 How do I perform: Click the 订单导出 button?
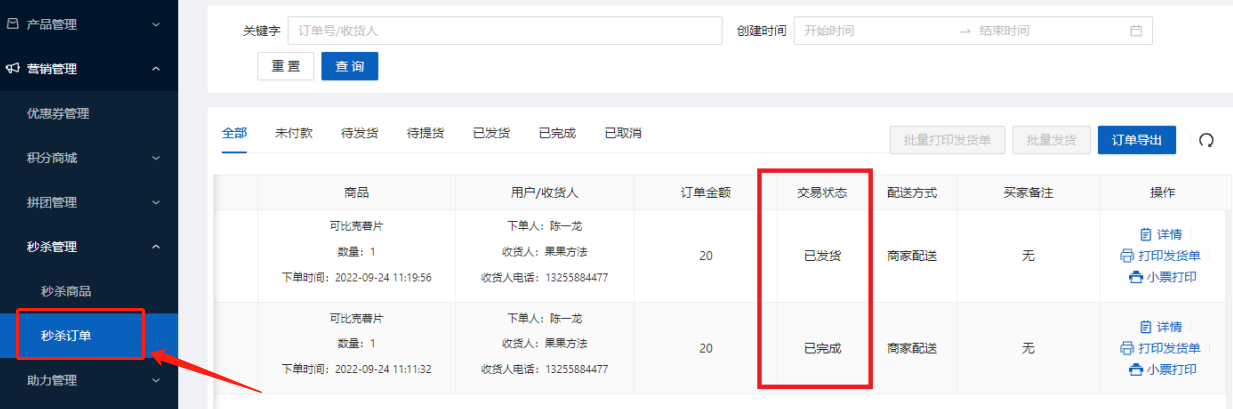pos(1136,141)
